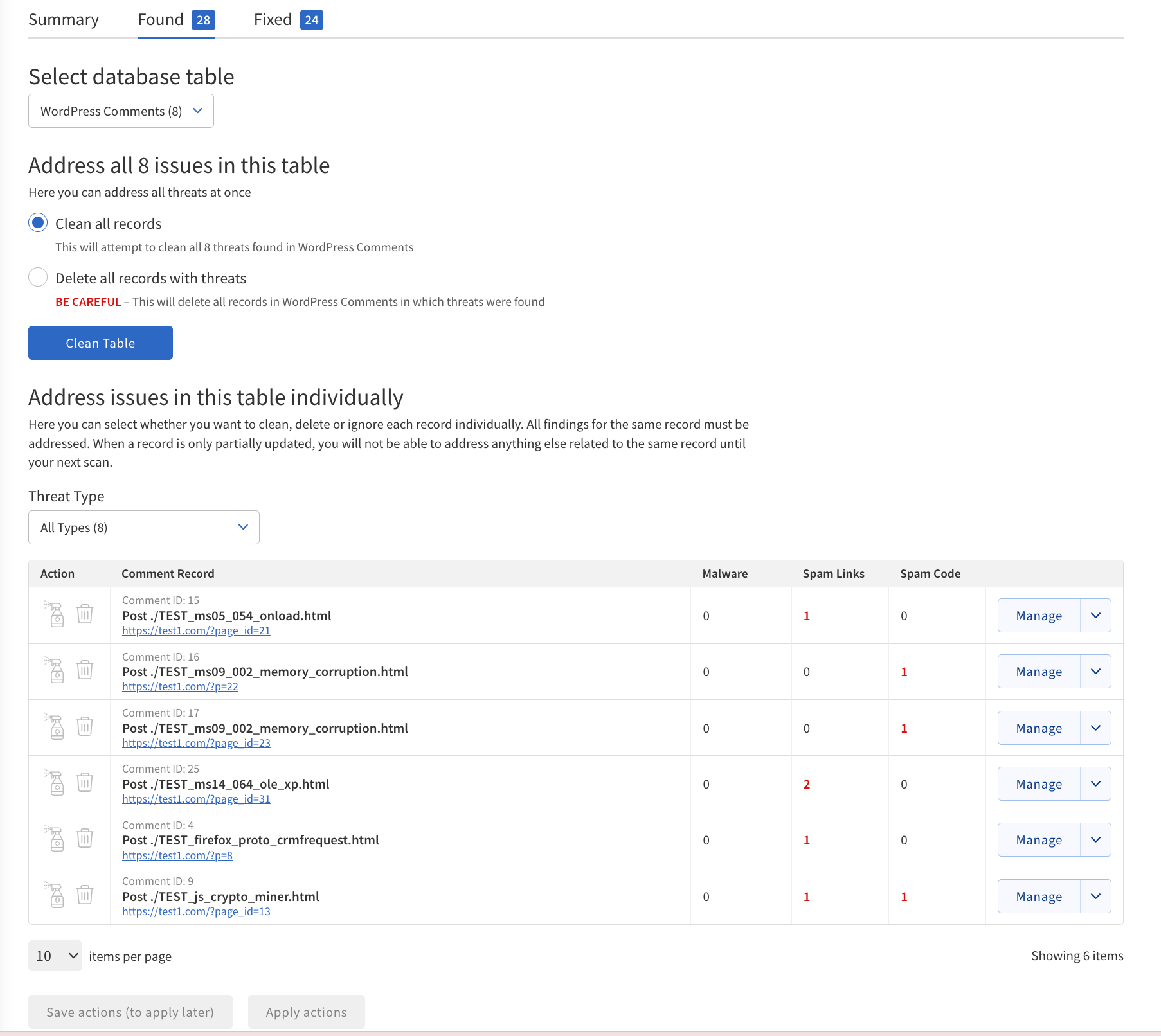Delete comment ID 9 with trash icon
The height and width of the screenshot is (1036, 1161).
(85, 896)
